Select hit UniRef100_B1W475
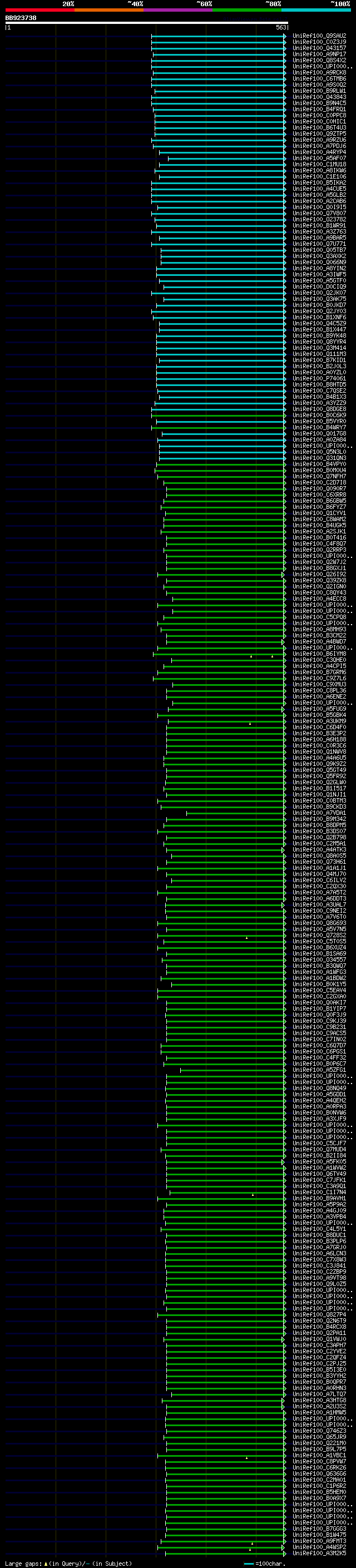This screenshot has height=1568, width=356. [319, 1535]
